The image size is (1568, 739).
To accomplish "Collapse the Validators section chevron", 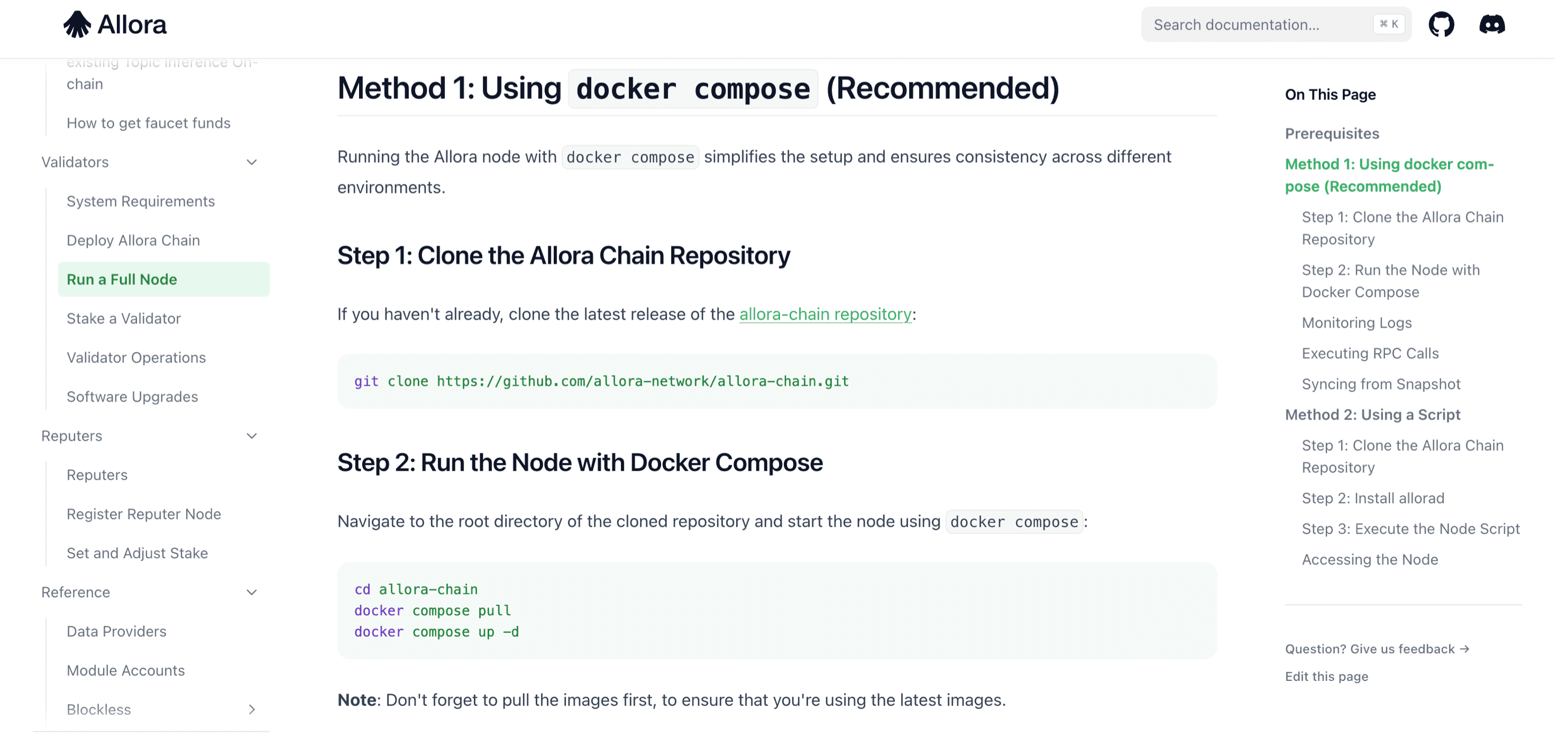I will pos(251,163).
